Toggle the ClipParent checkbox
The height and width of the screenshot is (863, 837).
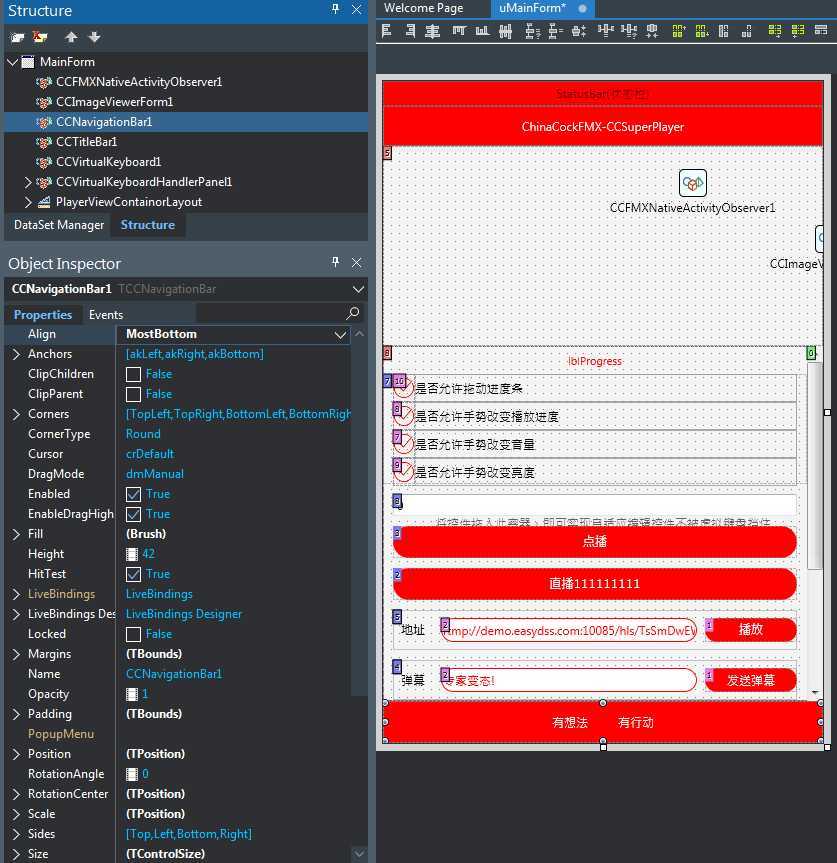pyautogui.click(x=133, y=394)
